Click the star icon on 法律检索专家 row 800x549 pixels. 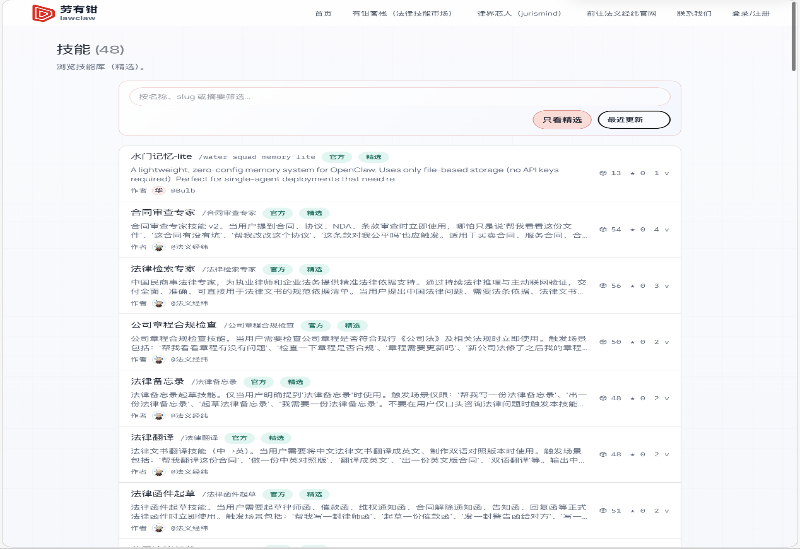pyautogui.click(x=632, y=285)
